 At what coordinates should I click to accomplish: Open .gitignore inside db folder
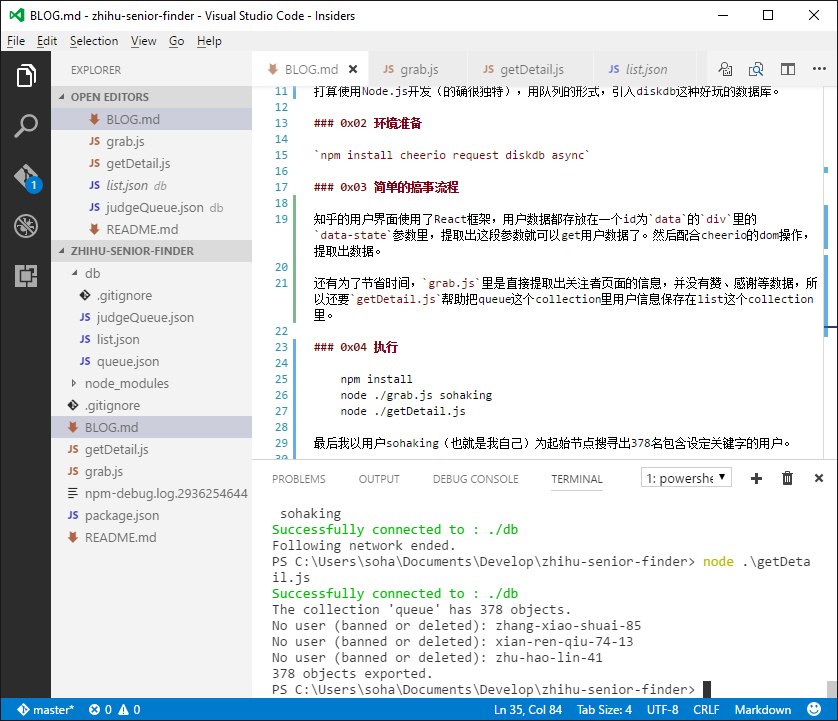(x=152, y=295)
